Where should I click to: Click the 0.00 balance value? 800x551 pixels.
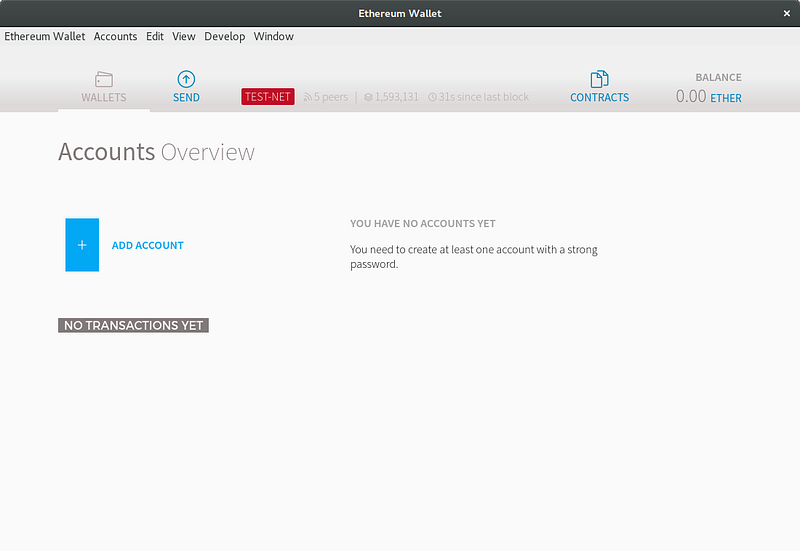point(691,96)
